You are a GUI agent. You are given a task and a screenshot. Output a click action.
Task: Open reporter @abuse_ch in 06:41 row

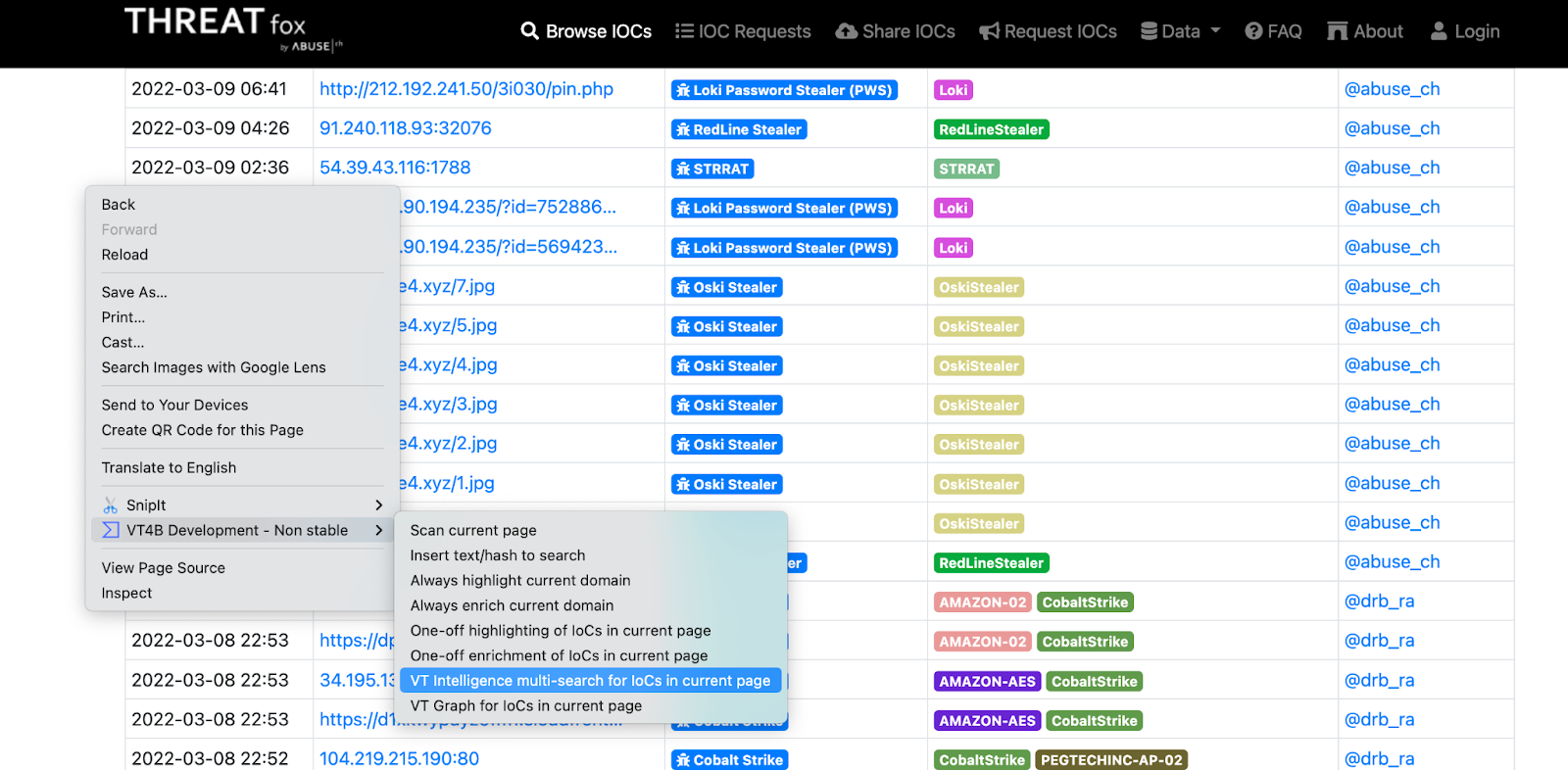pos(1392,89)
